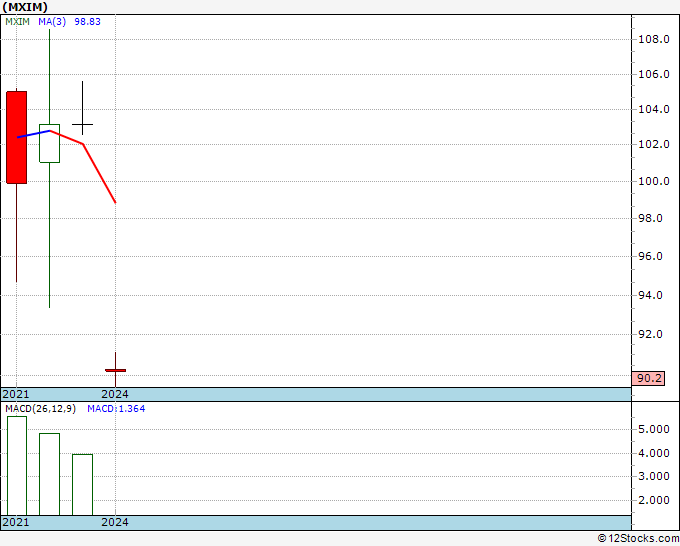Click the 92.0 price axis label

[650, 334]
